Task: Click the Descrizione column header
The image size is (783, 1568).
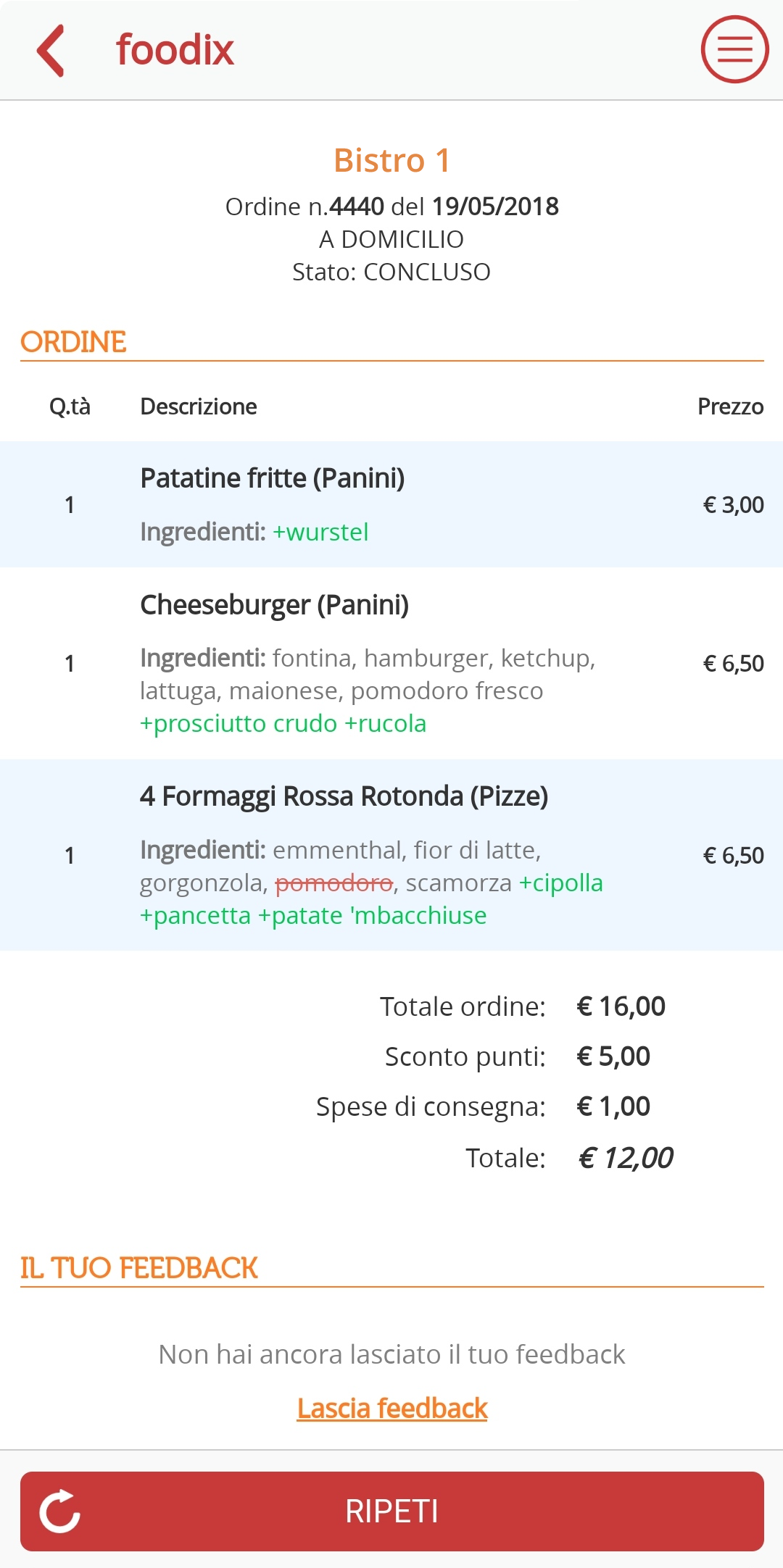Action: (x=198, y=406)
